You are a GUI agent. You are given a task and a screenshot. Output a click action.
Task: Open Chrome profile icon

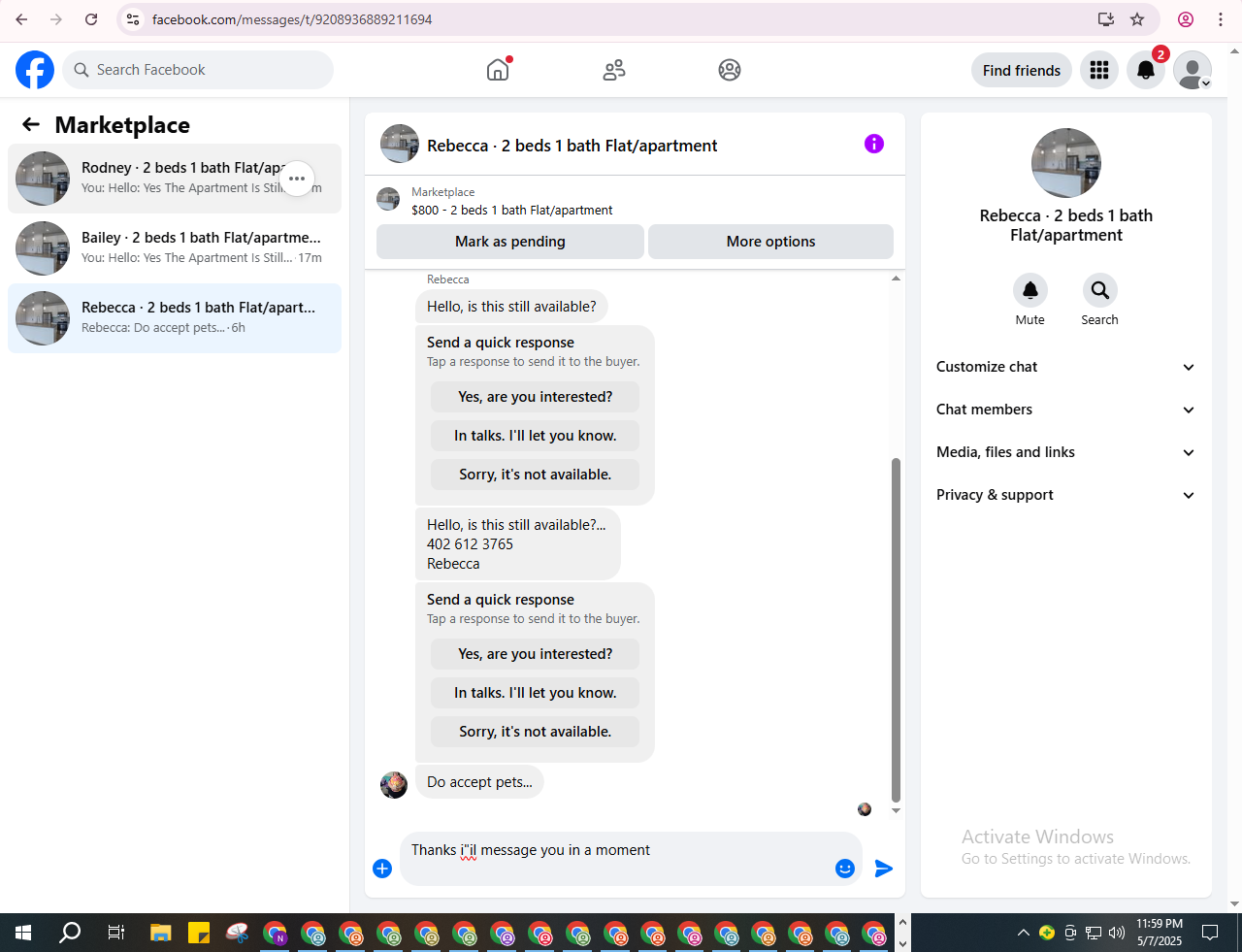tap(1186, 19)
